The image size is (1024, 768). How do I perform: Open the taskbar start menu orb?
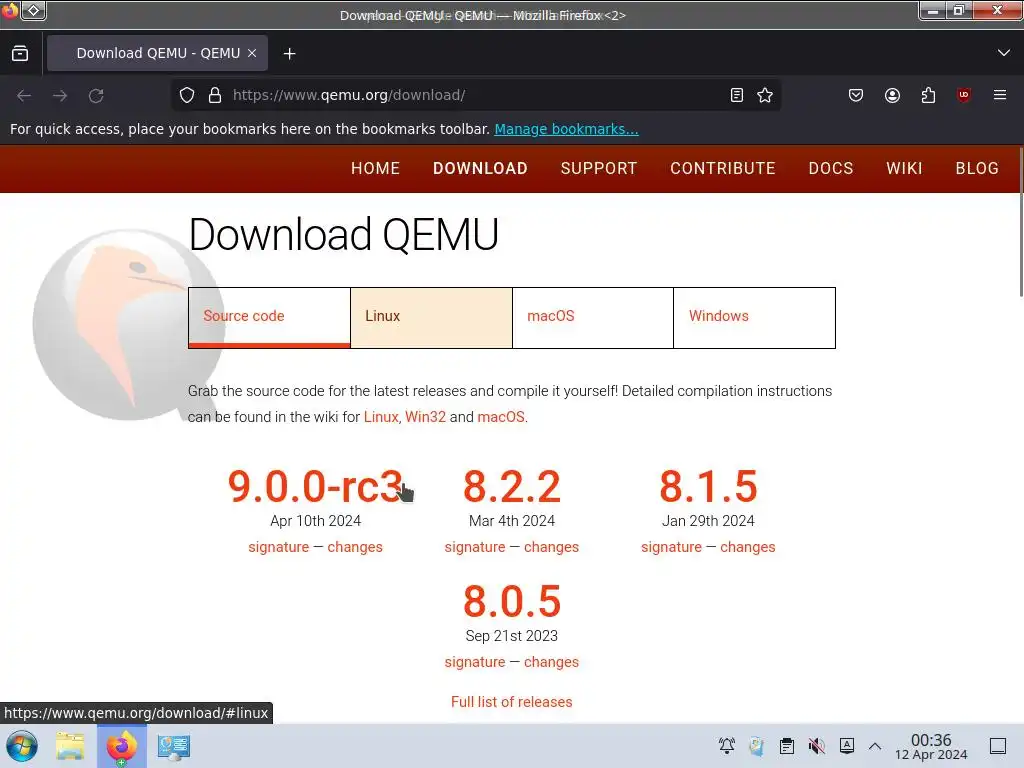point(22,746)
